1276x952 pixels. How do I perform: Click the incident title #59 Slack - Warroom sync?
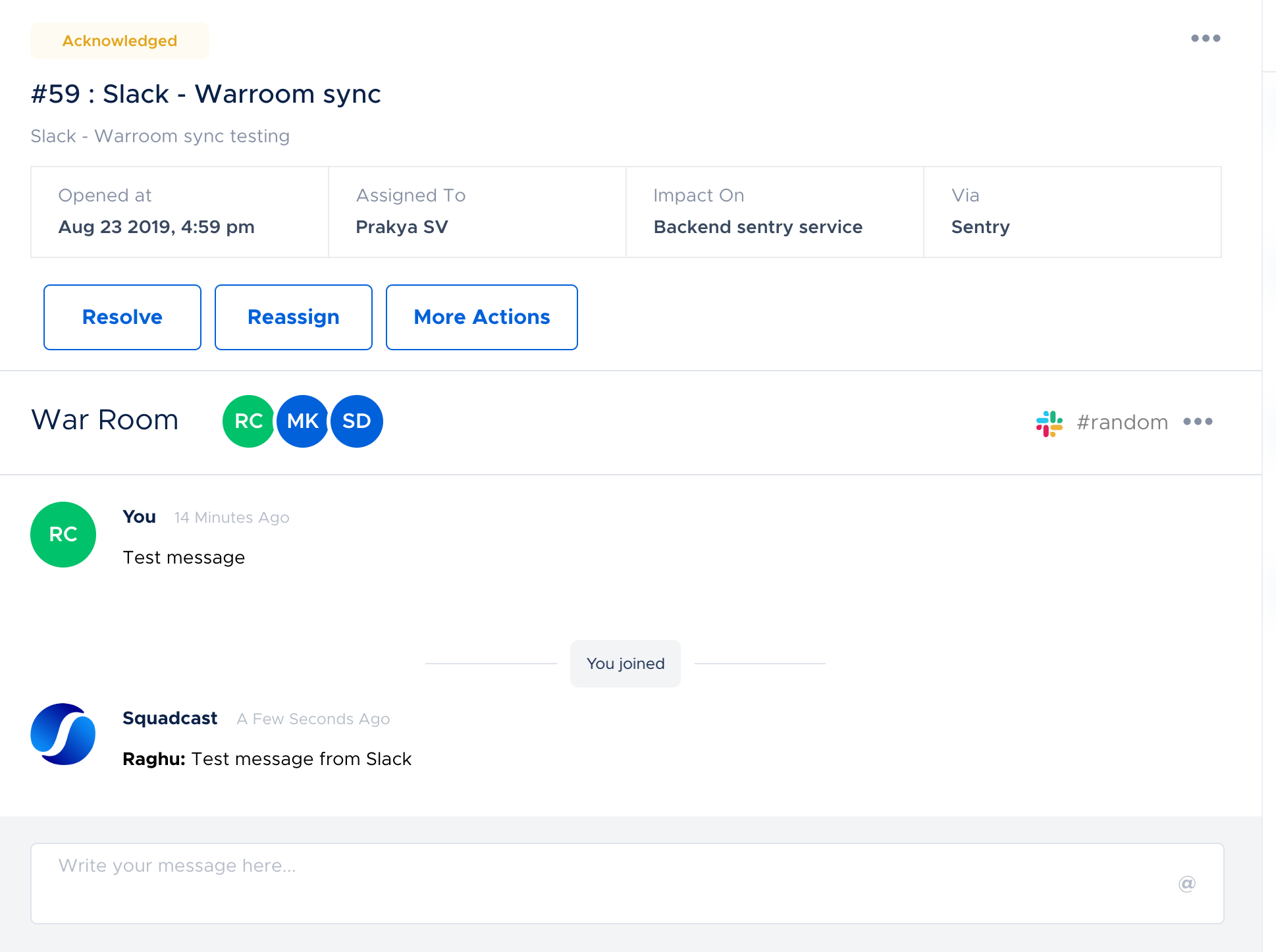click(206, 94)
